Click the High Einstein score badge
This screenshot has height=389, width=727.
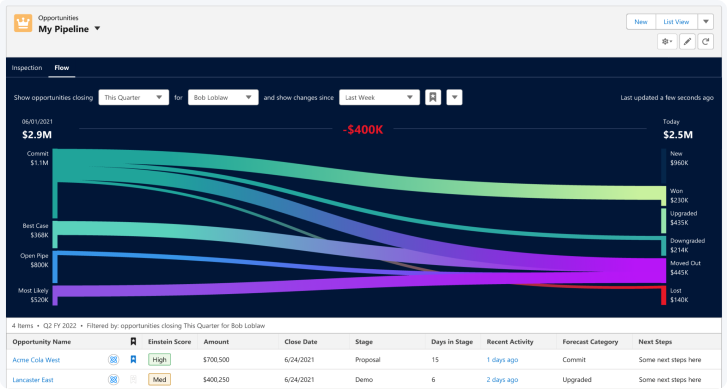pyautogui.click(x=159, y=360)
